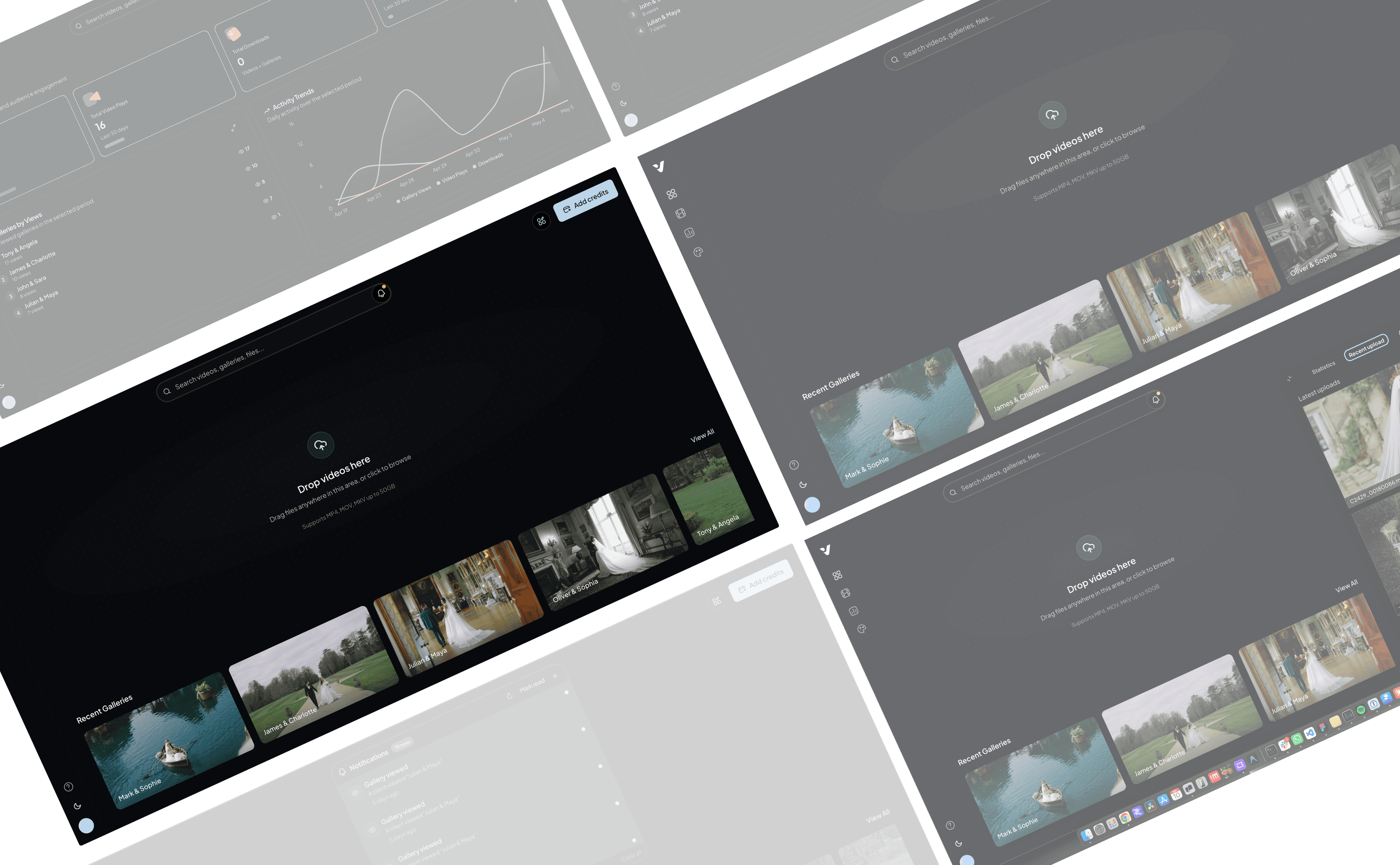
Task: Switch to the Statistics tab
Action: [1323, 367]
